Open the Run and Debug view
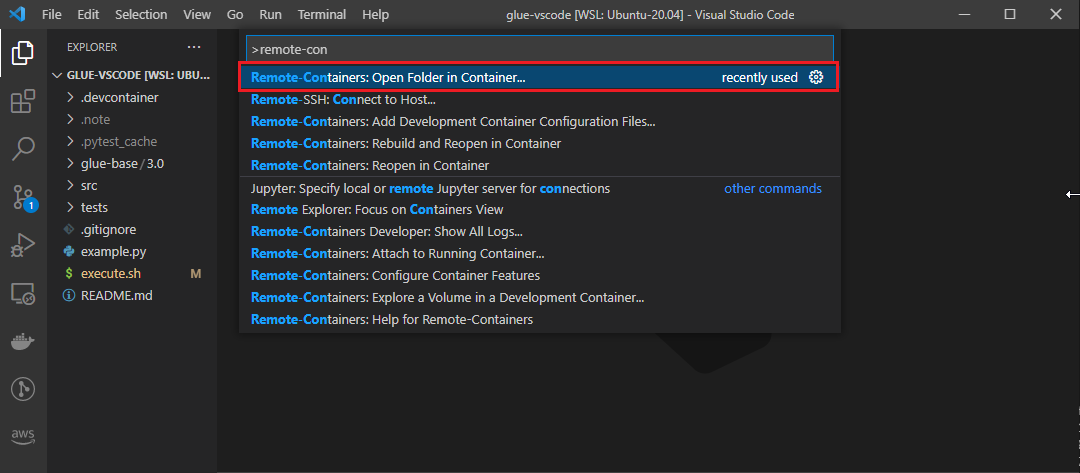The width and height of the screenshot is (1080, 473). tap(23, 245)
